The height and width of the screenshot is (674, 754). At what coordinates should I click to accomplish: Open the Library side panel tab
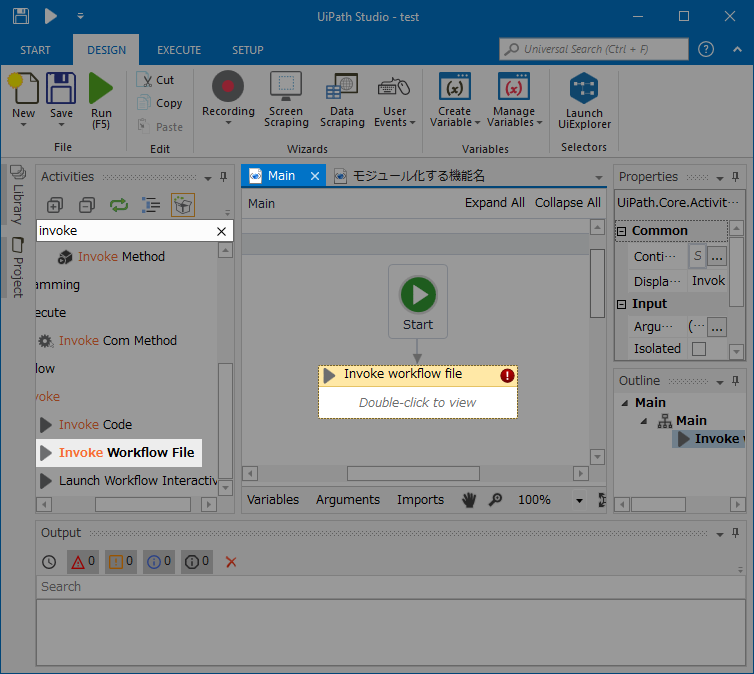click(x=18, y=195)
